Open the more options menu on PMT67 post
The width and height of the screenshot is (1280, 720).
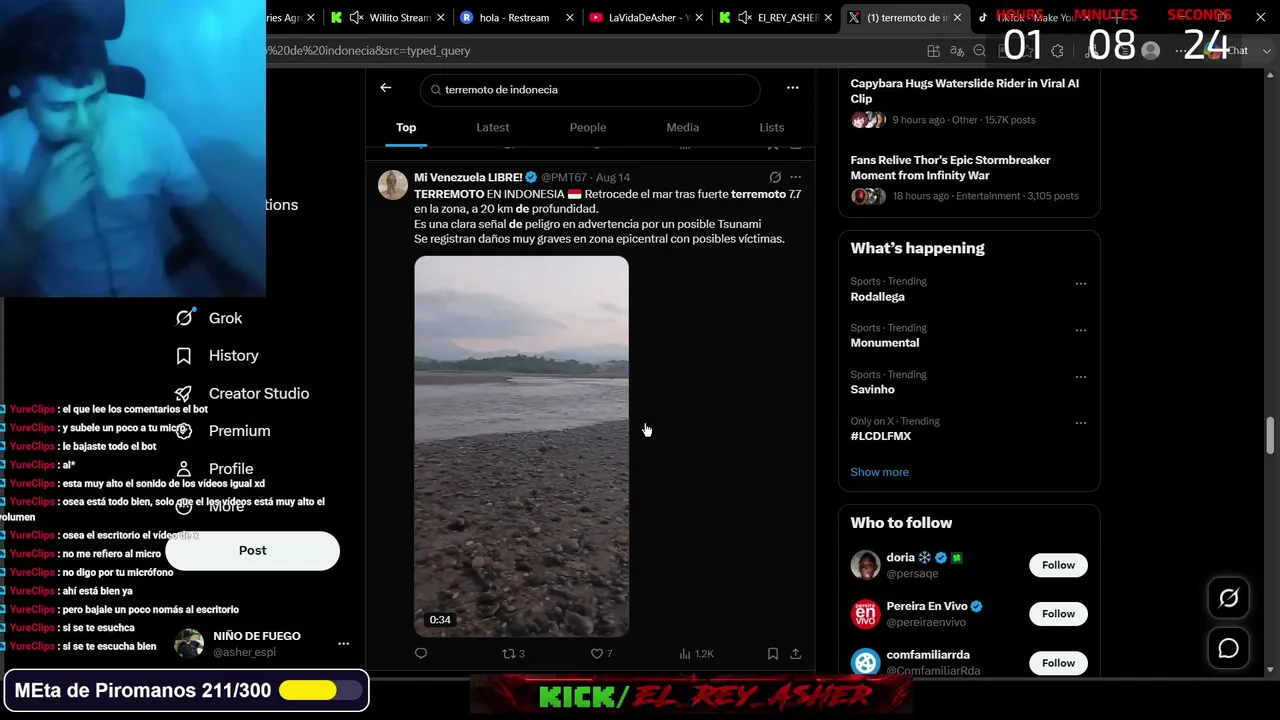pos(796,177)
